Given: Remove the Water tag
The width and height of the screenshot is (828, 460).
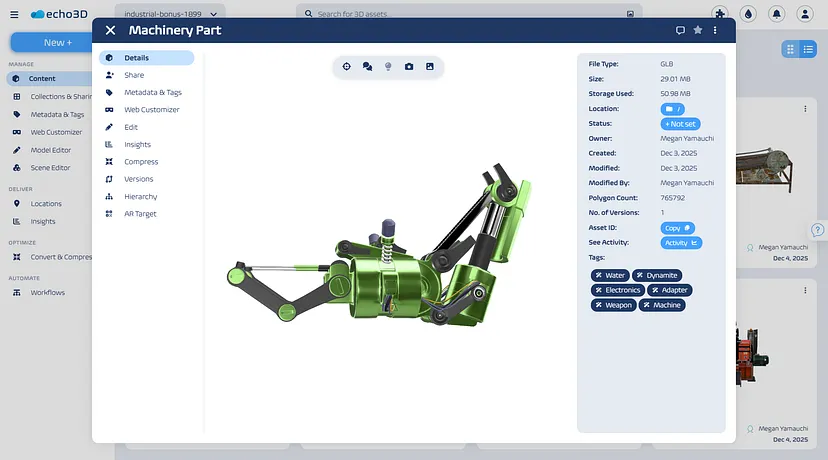Looking at the screenshot, I should (598, 275).
